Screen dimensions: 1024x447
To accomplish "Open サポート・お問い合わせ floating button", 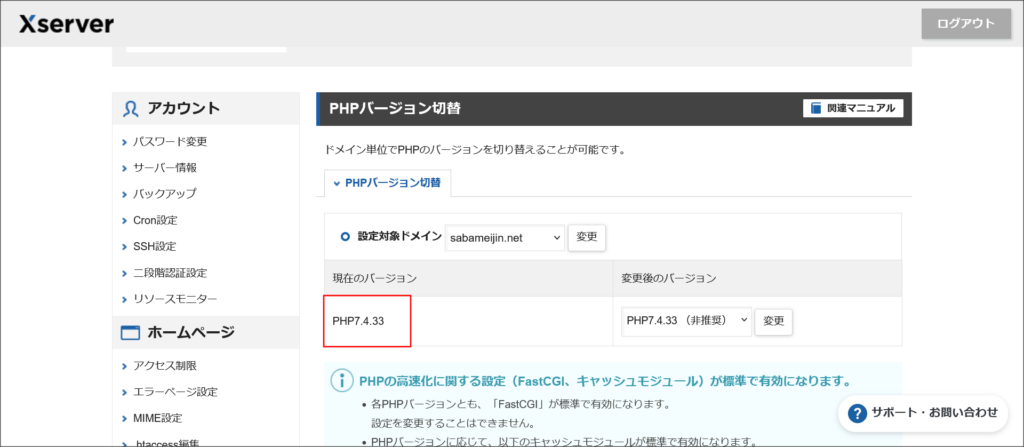I will [923, 412].
